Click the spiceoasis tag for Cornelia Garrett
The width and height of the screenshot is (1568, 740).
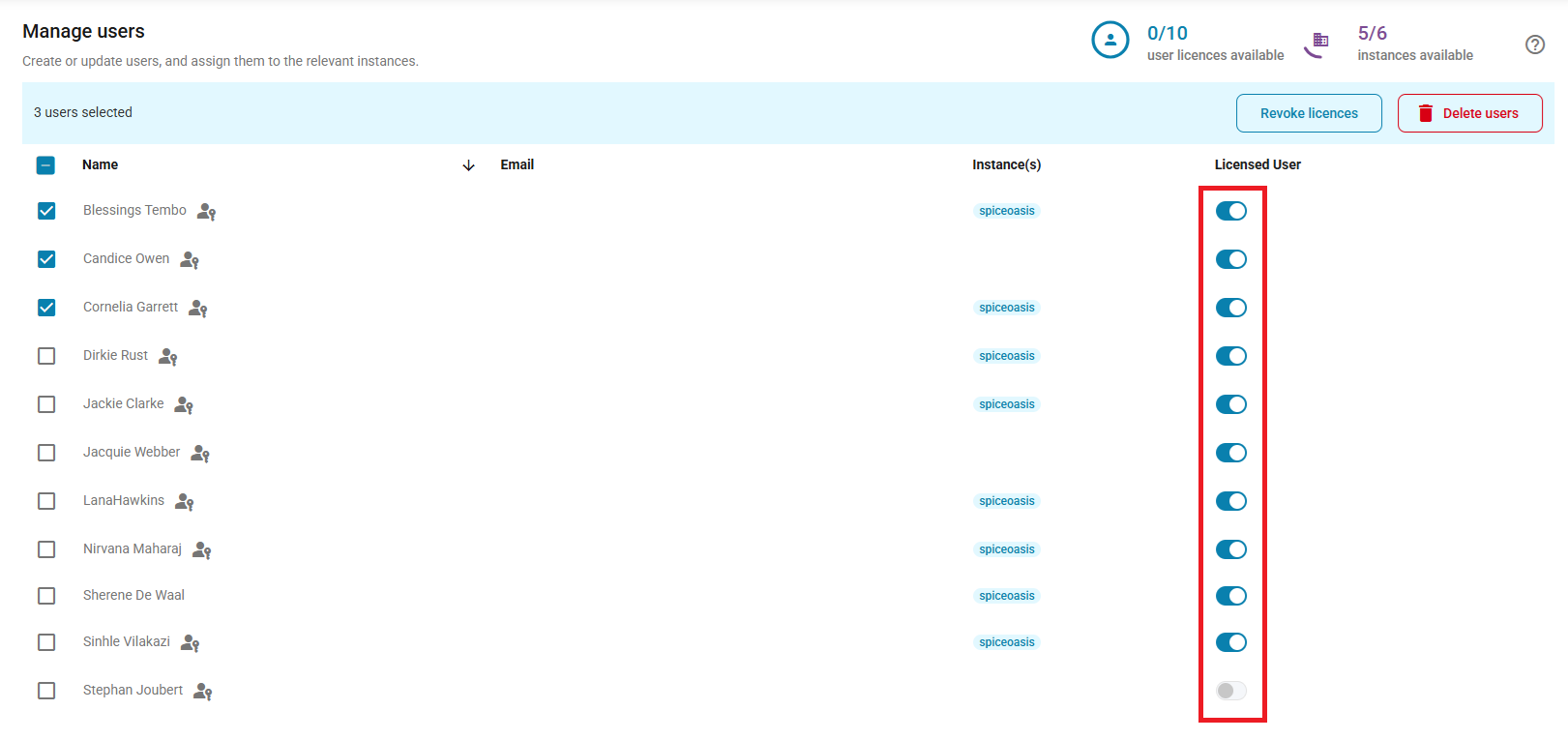pos(1006,308)
